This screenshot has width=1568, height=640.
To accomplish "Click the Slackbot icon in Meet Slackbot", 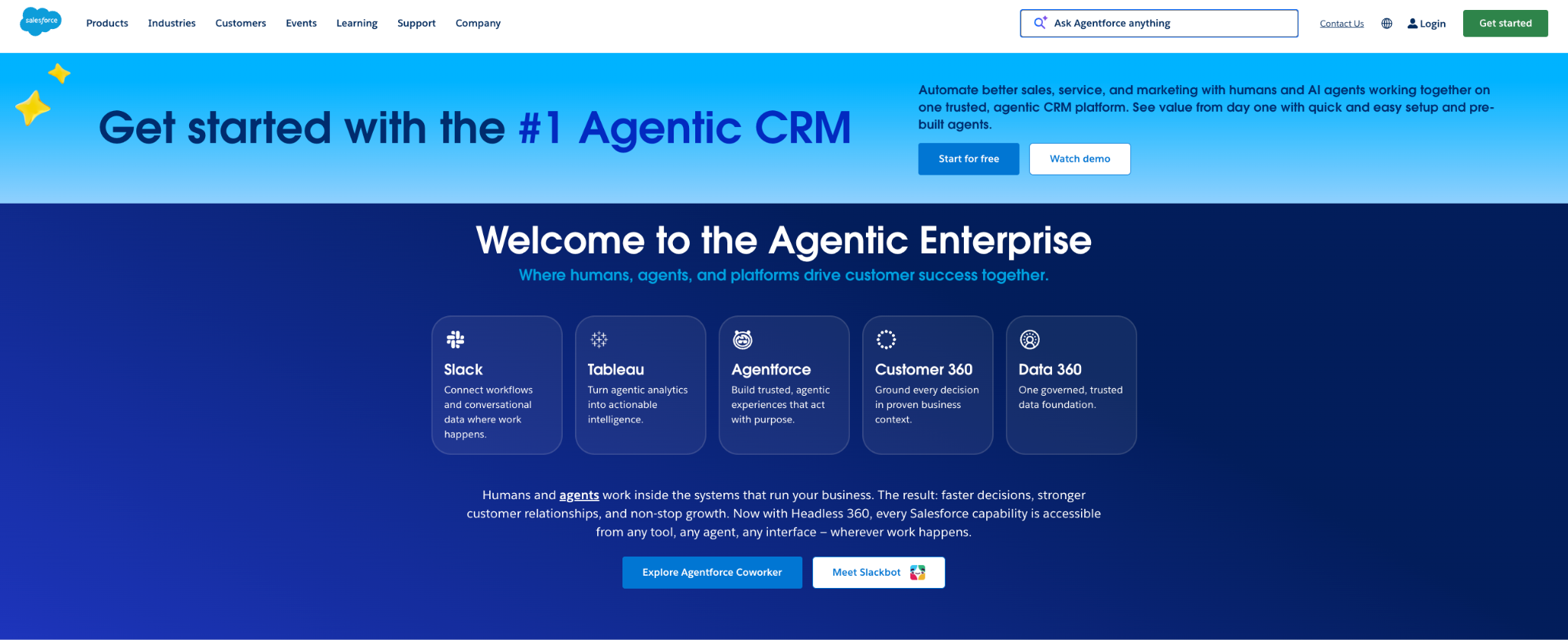I will coord(917,573).
